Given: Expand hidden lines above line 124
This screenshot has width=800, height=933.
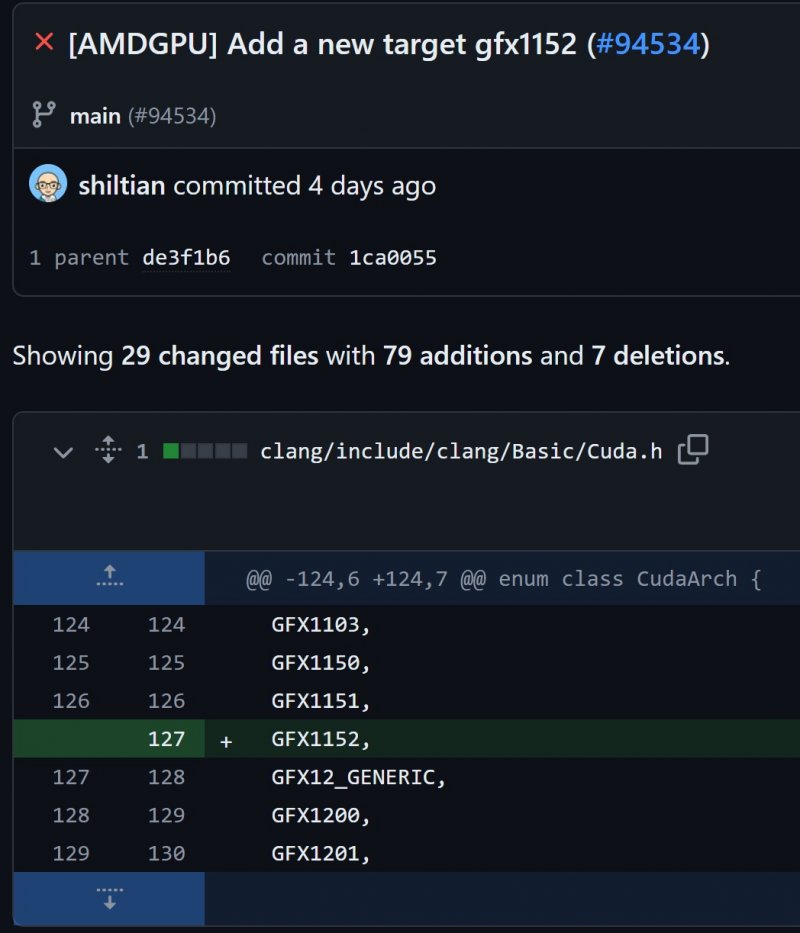Looking at the screenshot, I should [x=109, y=577].
